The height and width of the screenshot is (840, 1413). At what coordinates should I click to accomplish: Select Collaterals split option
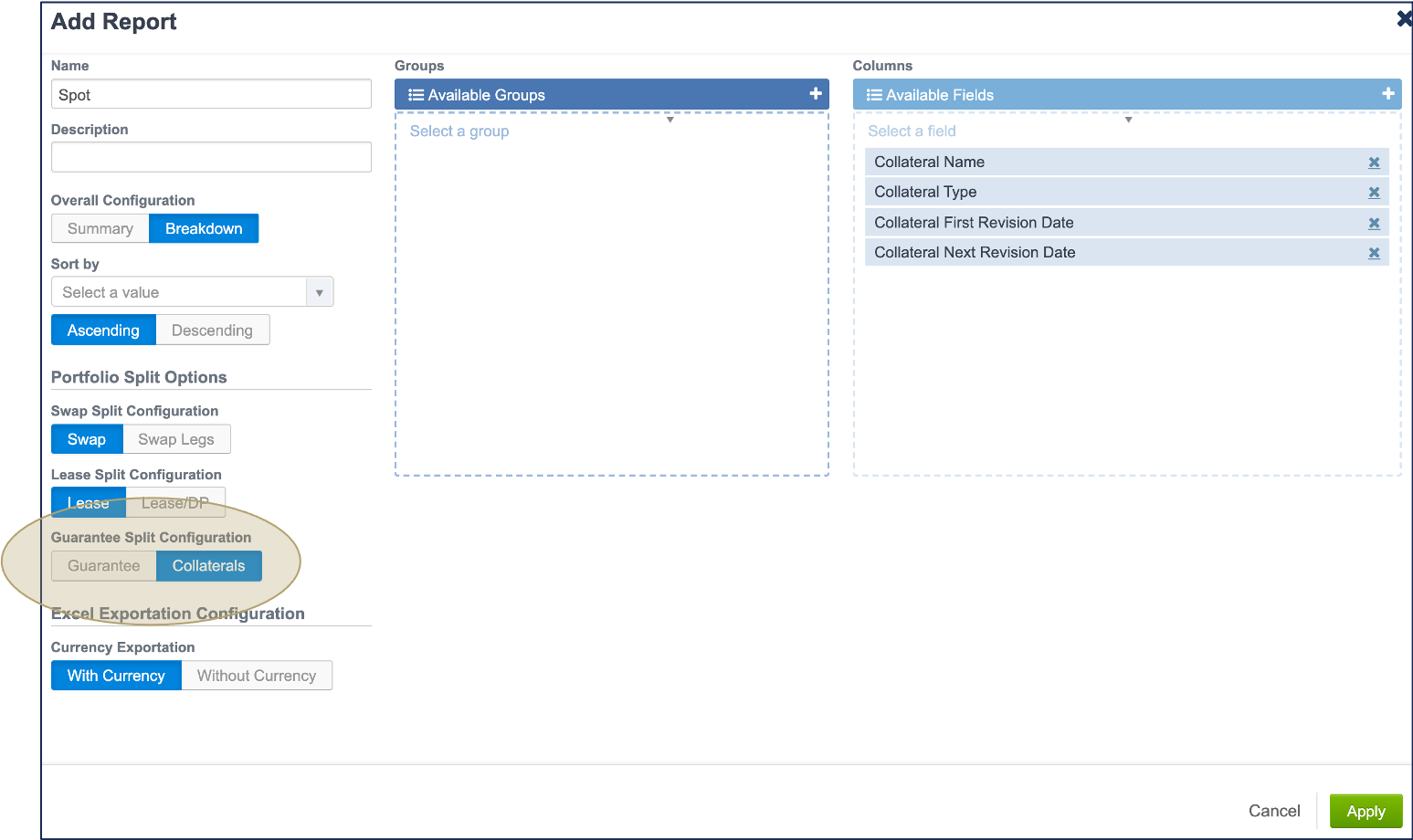(x=209, y=566)
